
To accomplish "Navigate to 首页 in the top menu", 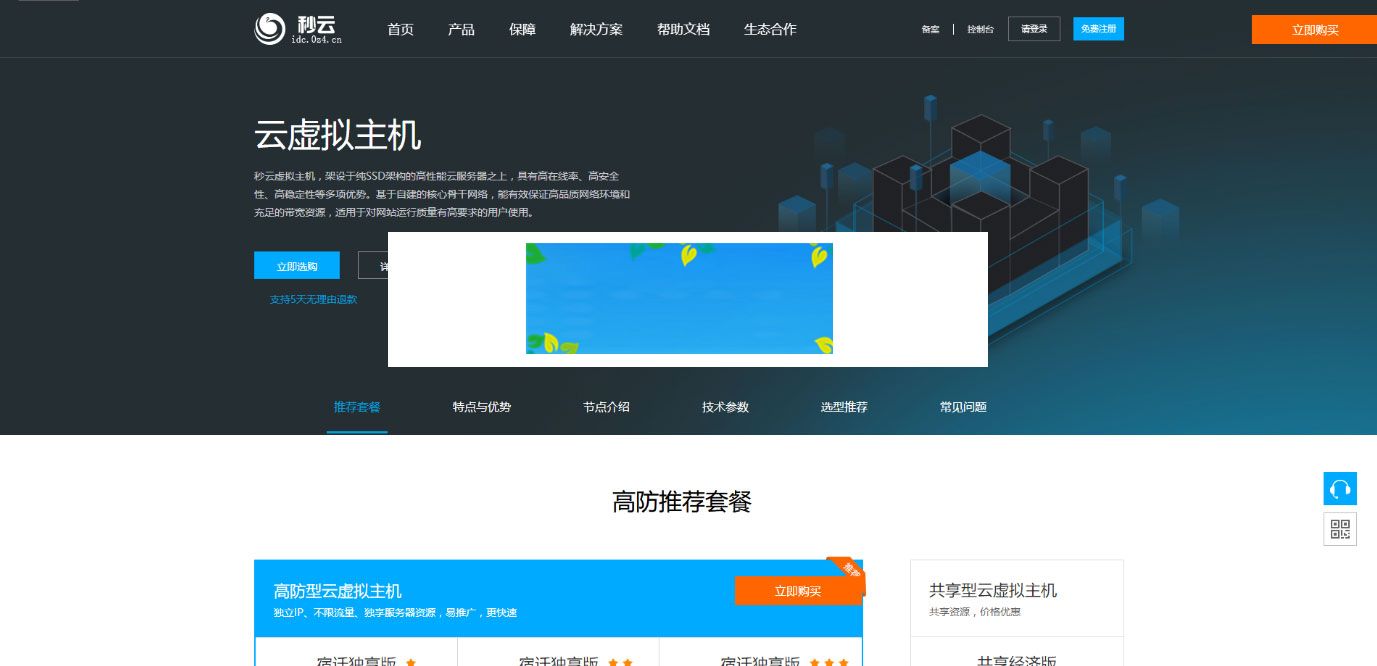I will [400, 29].
